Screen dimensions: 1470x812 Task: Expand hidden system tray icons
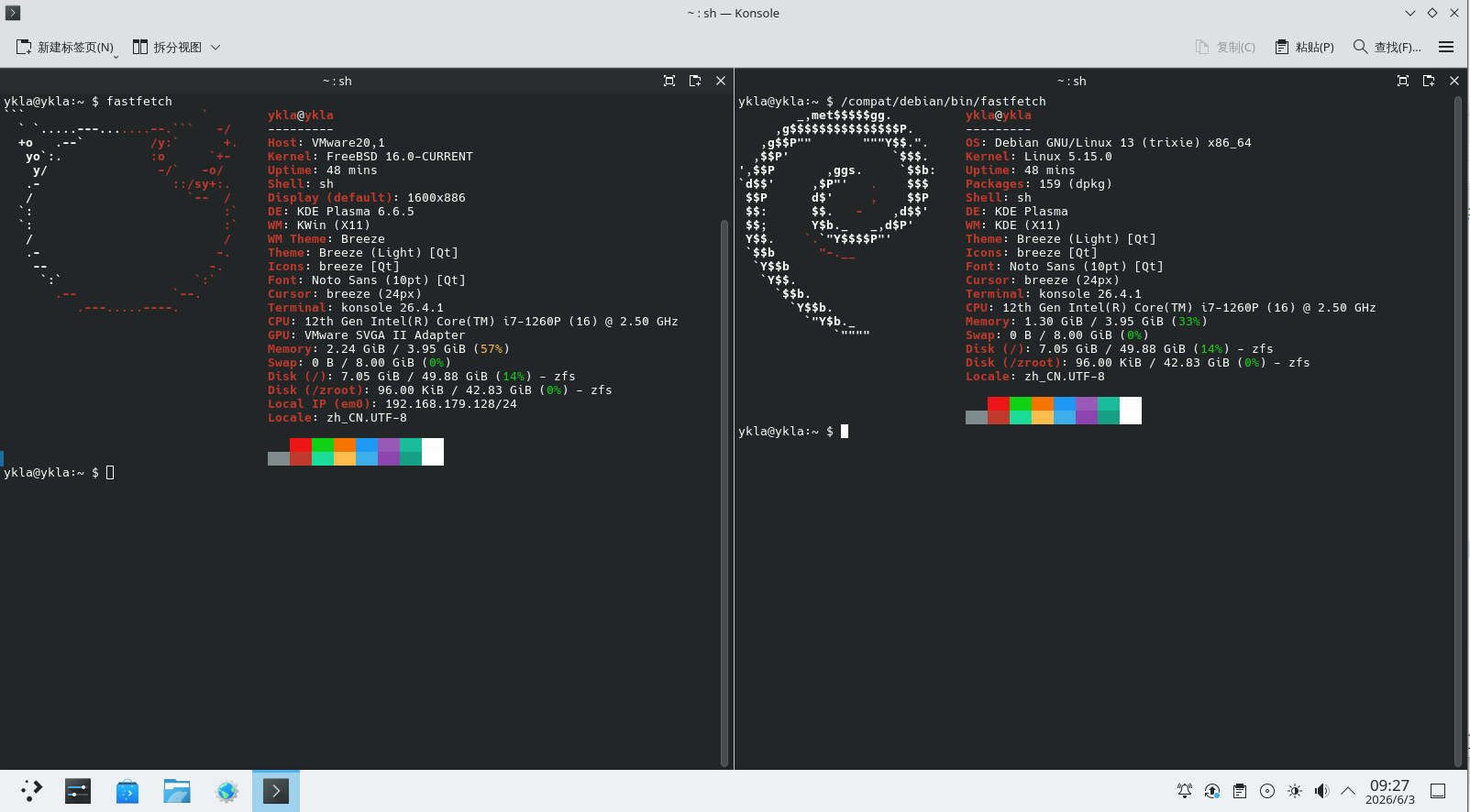coord(1348,791)
